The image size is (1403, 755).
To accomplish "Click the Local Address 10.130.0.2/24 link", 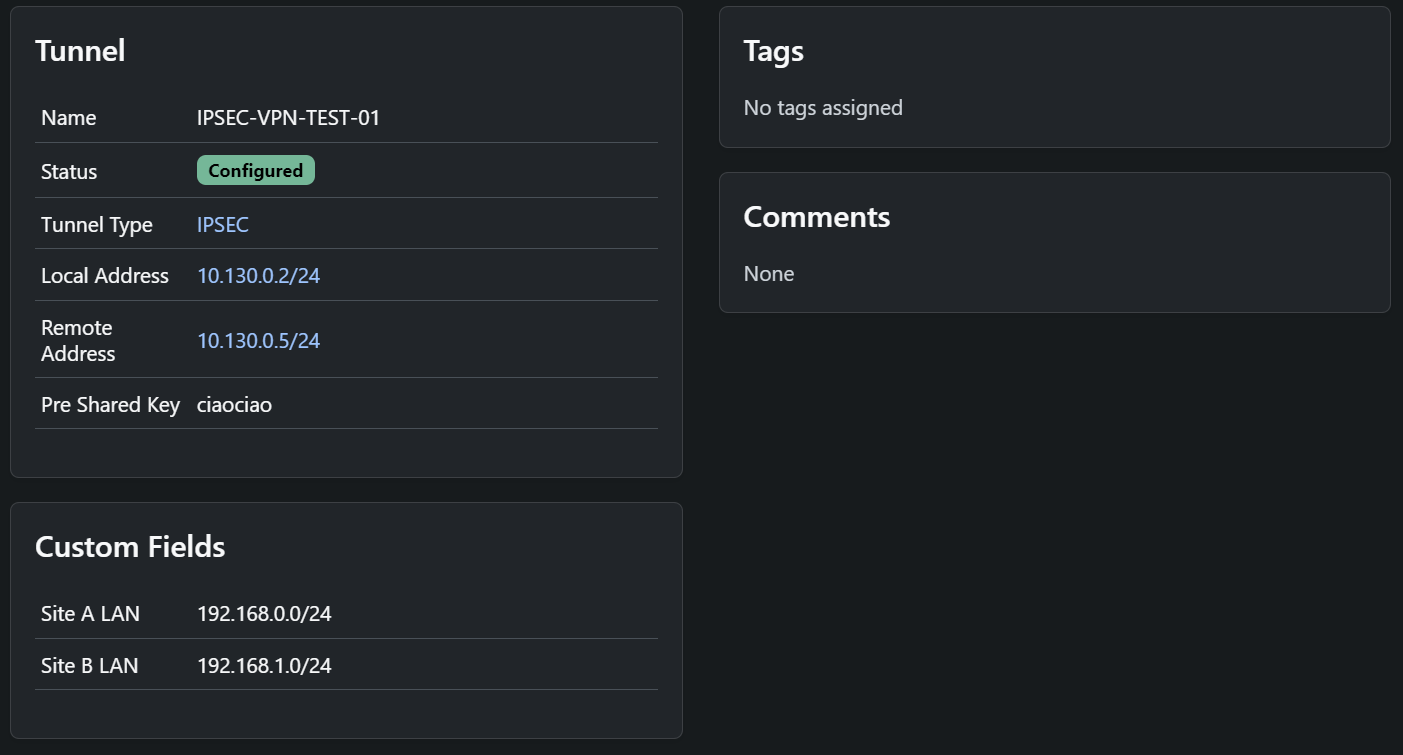I will click(x=258, y=275).
